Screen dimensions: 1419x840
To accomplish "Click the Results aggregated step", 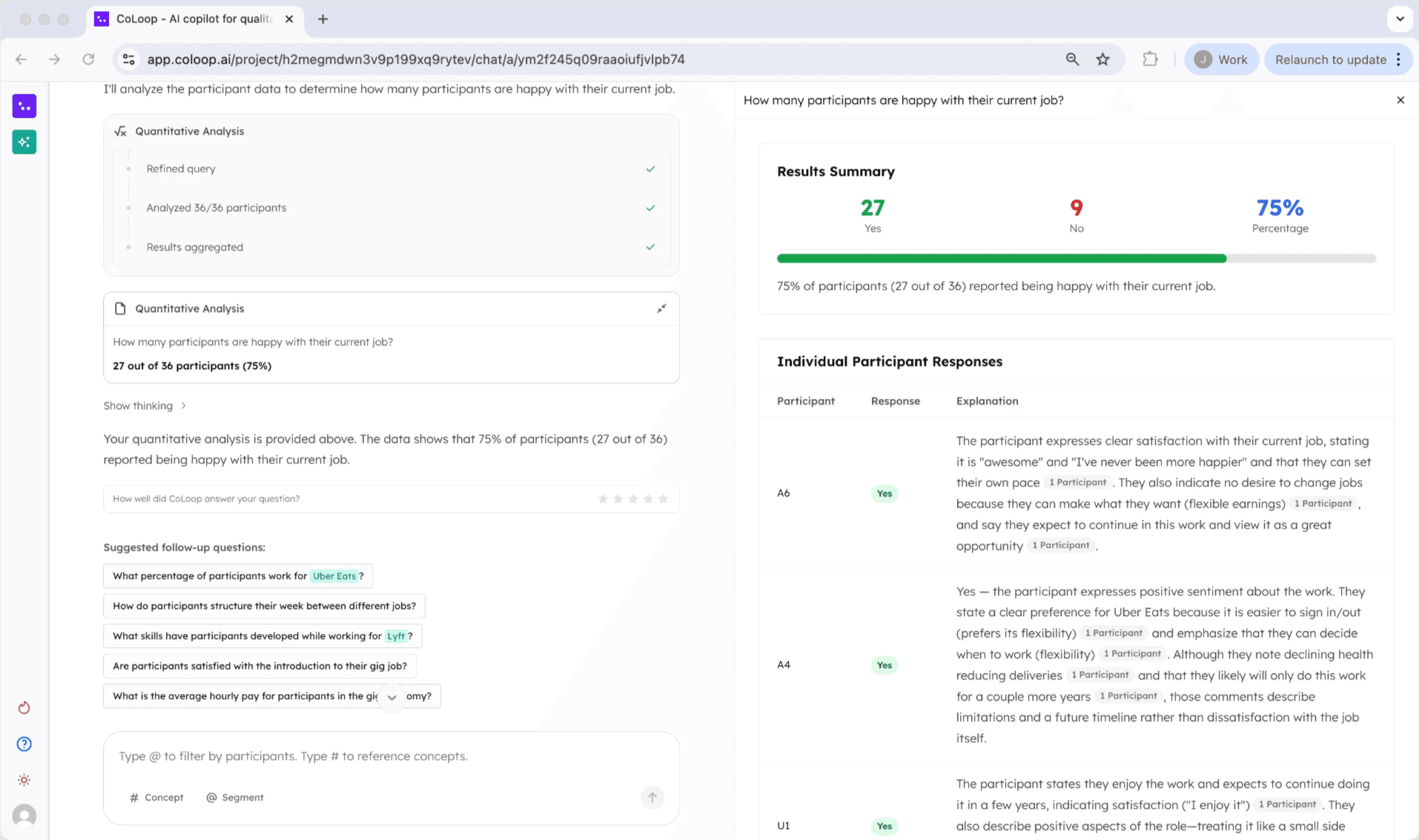I will 391,247.
